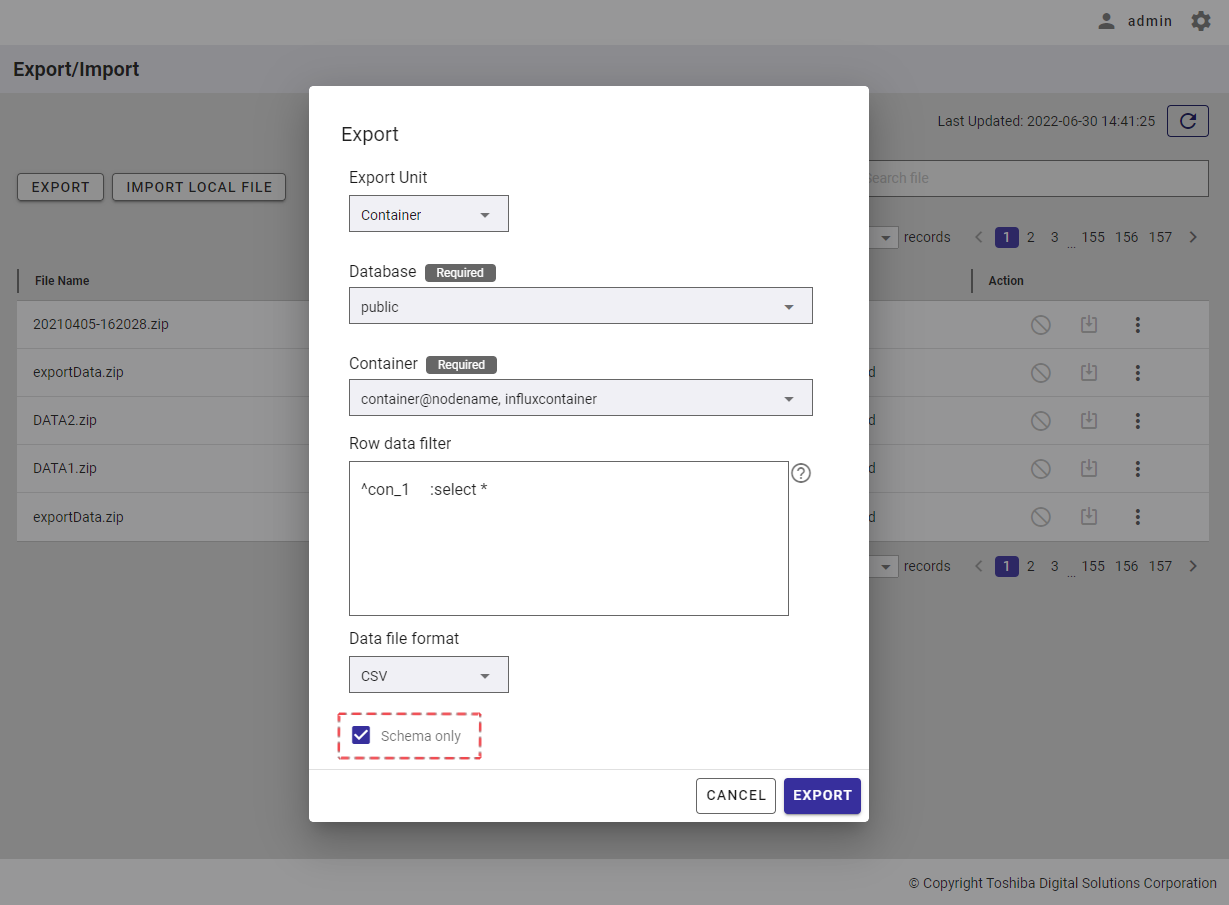Expand the Data file format CSV dropdown
This screenshot has width=1229, height=905.
[428, 675]
